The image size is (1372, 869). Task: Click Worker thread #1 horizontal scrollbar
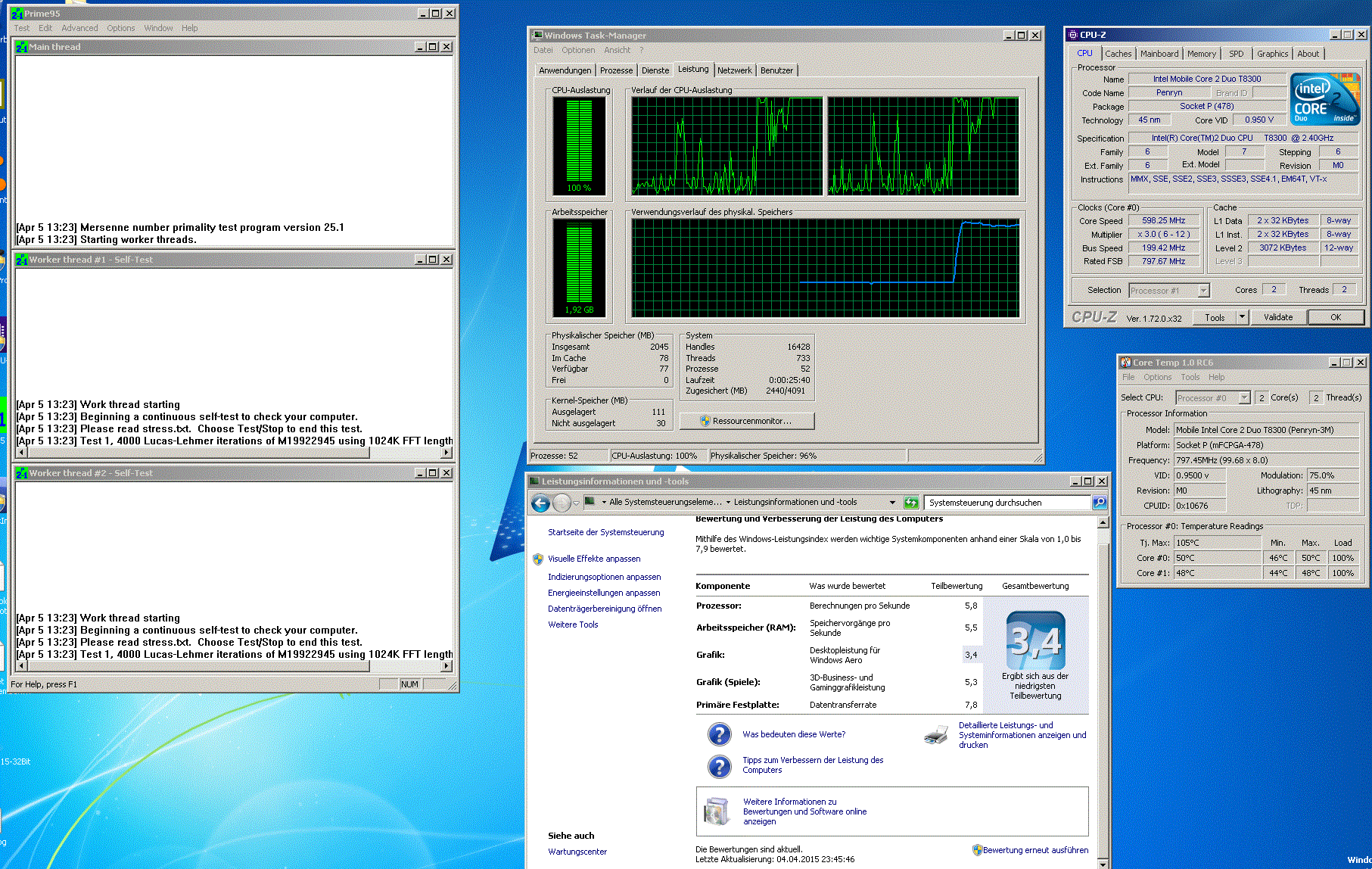pos(234,453)
